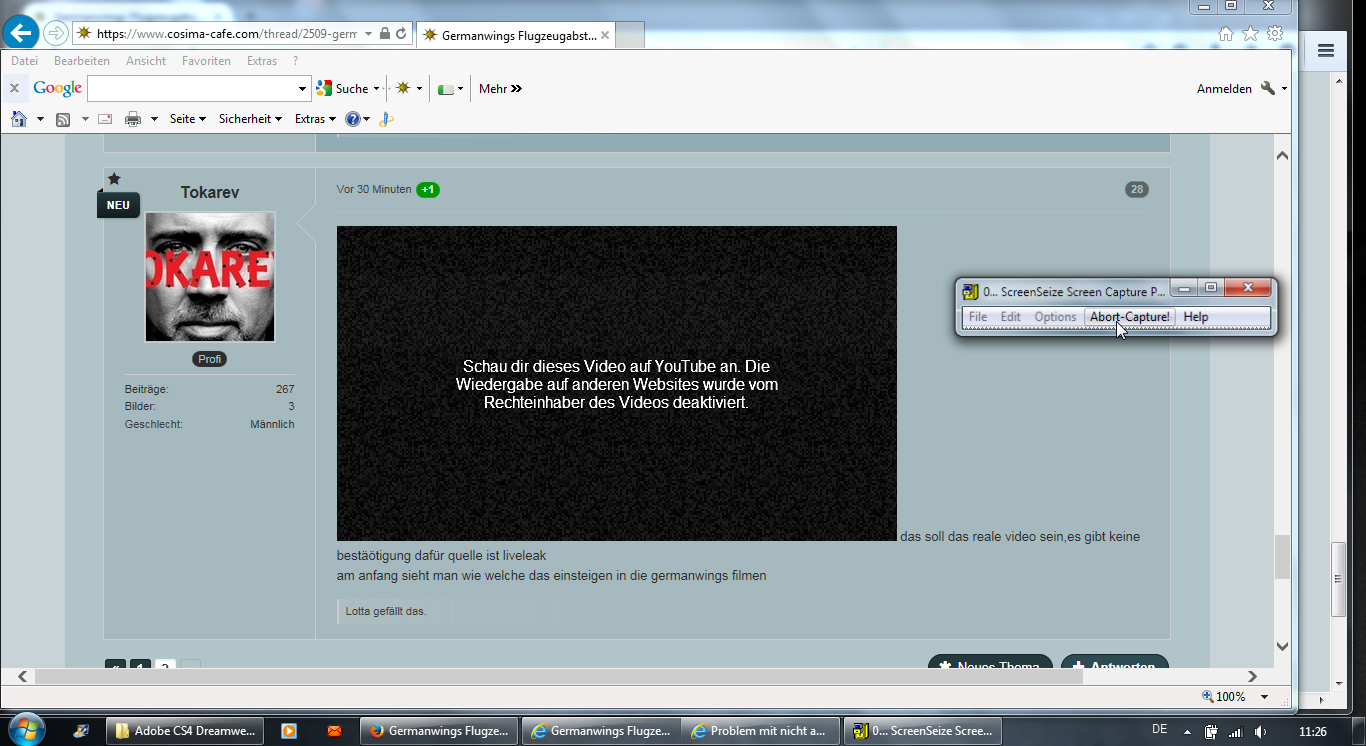Click the RSS feeds icon
This screenshot has height=746, width=1366.
pos(63,119)
